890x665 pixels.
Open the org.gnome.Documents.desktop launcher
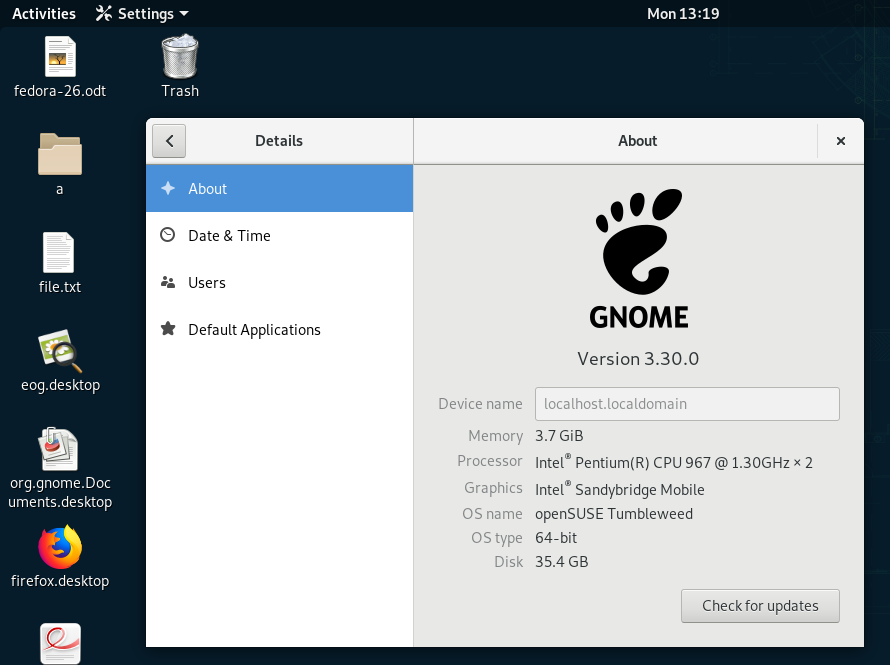(x=59, y=450)
